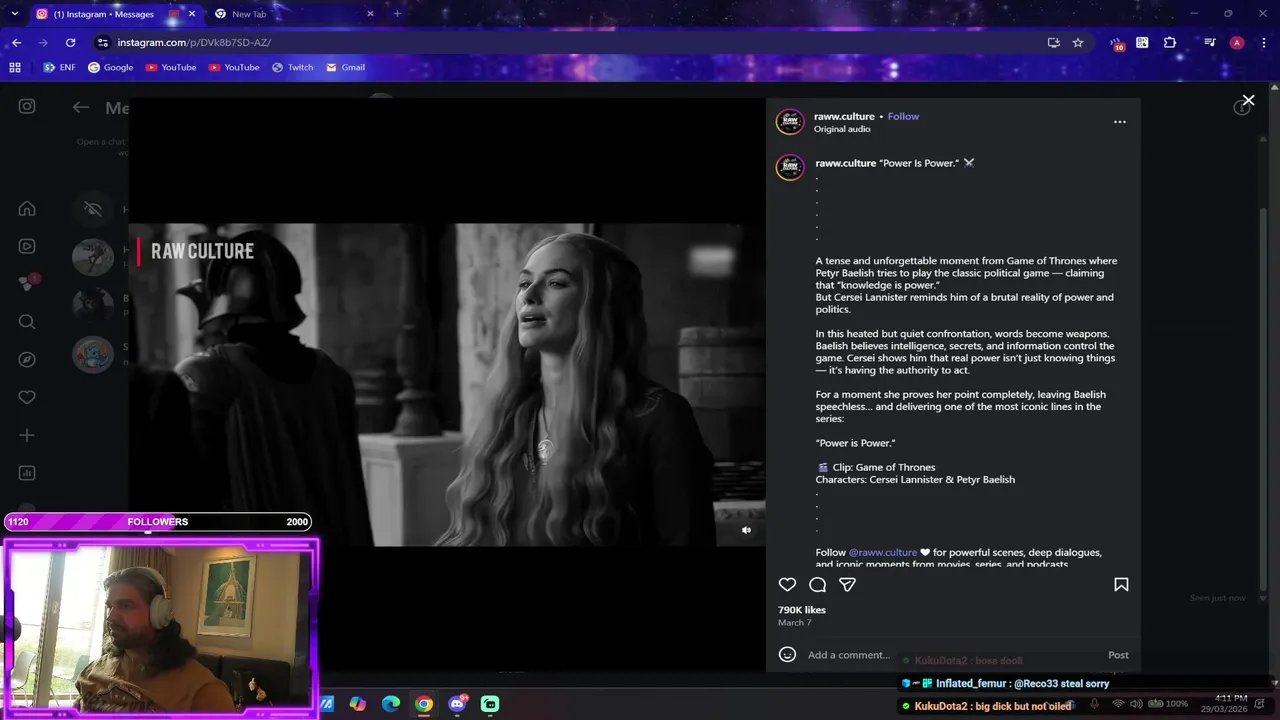Screen dimensions: 1280x720
Task: Click the March 7 post date
Action: click(x=795, y=623)
